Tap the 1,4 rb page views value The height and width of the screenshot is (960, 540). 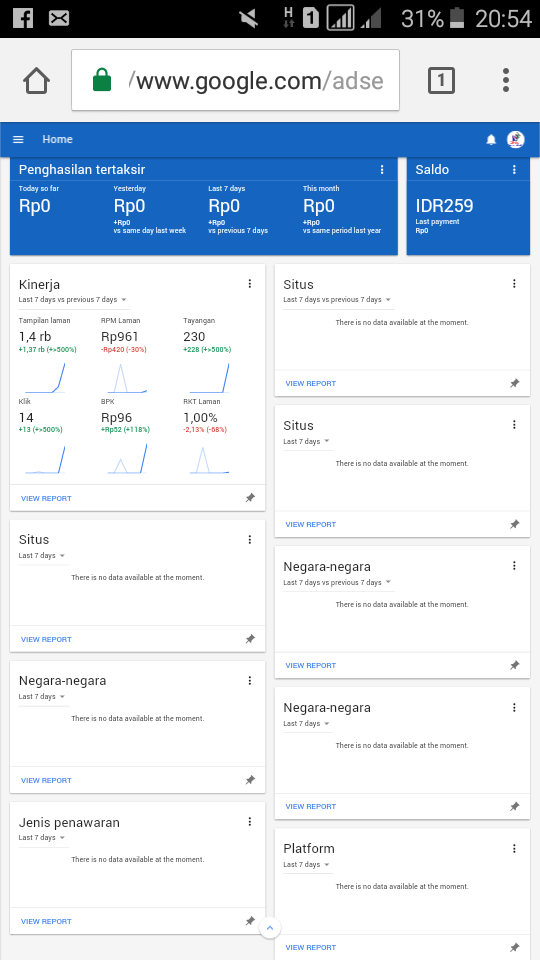pos(35,337)
